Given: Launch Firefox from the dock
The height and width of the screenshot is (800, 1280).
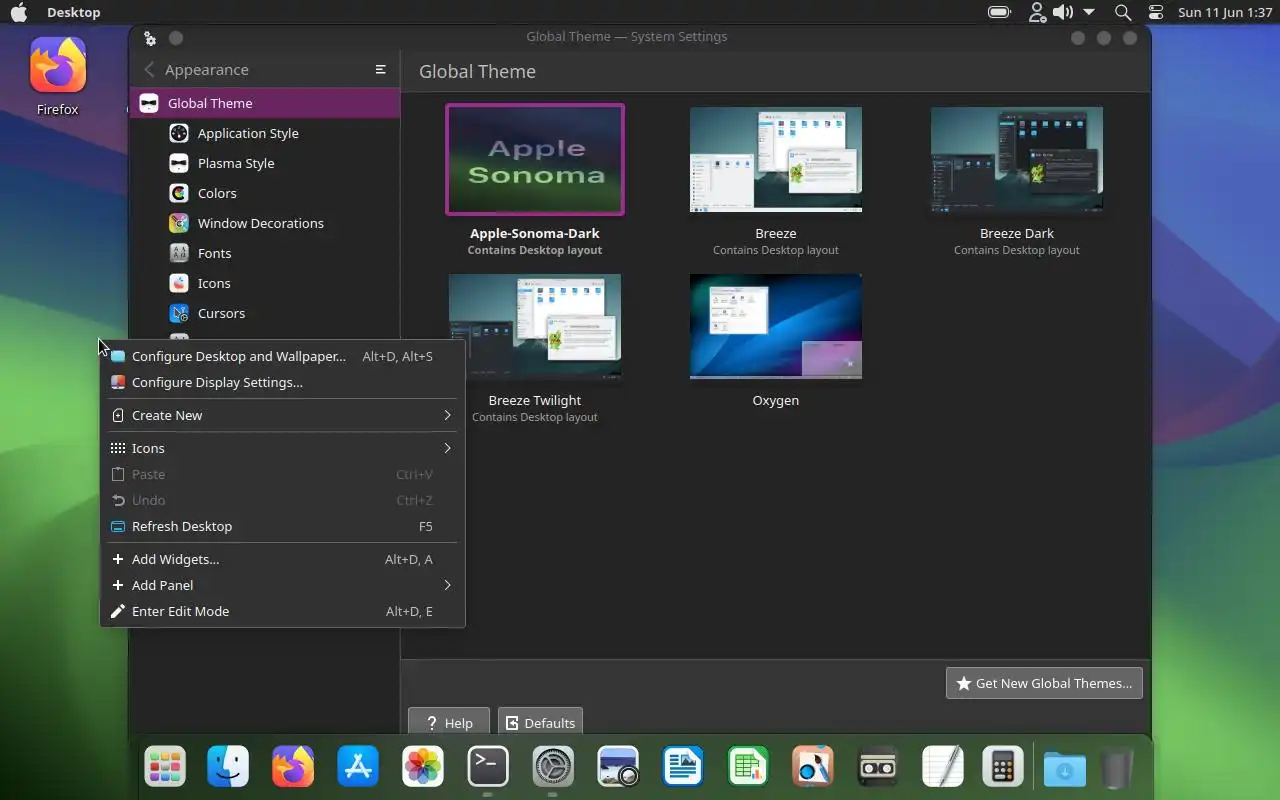Looking at the screenshot, I should (293, 767).
